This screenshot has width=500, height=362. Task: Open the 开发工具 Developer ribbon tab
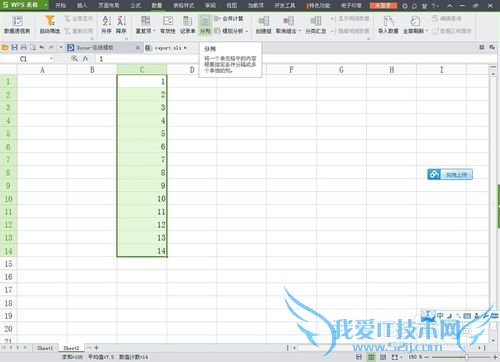[285, 6]
